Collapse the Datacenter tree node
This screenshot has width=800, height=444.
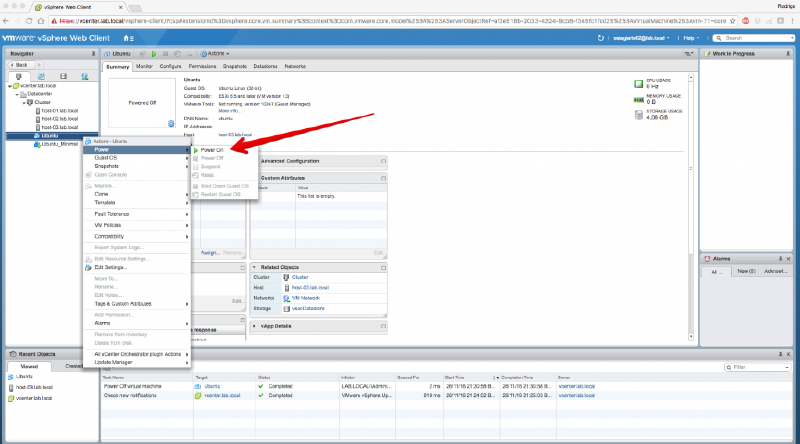point(17,94)
